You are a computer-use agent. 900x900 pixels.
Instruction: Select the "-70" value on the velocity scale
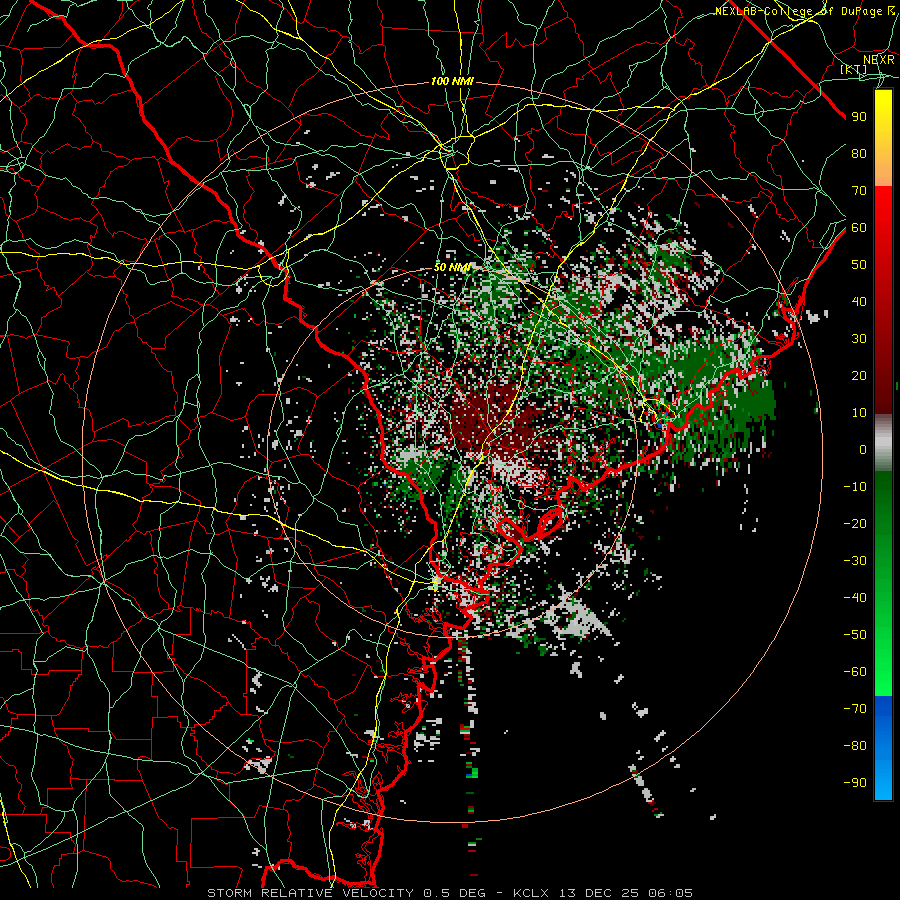tap(855, 709)
